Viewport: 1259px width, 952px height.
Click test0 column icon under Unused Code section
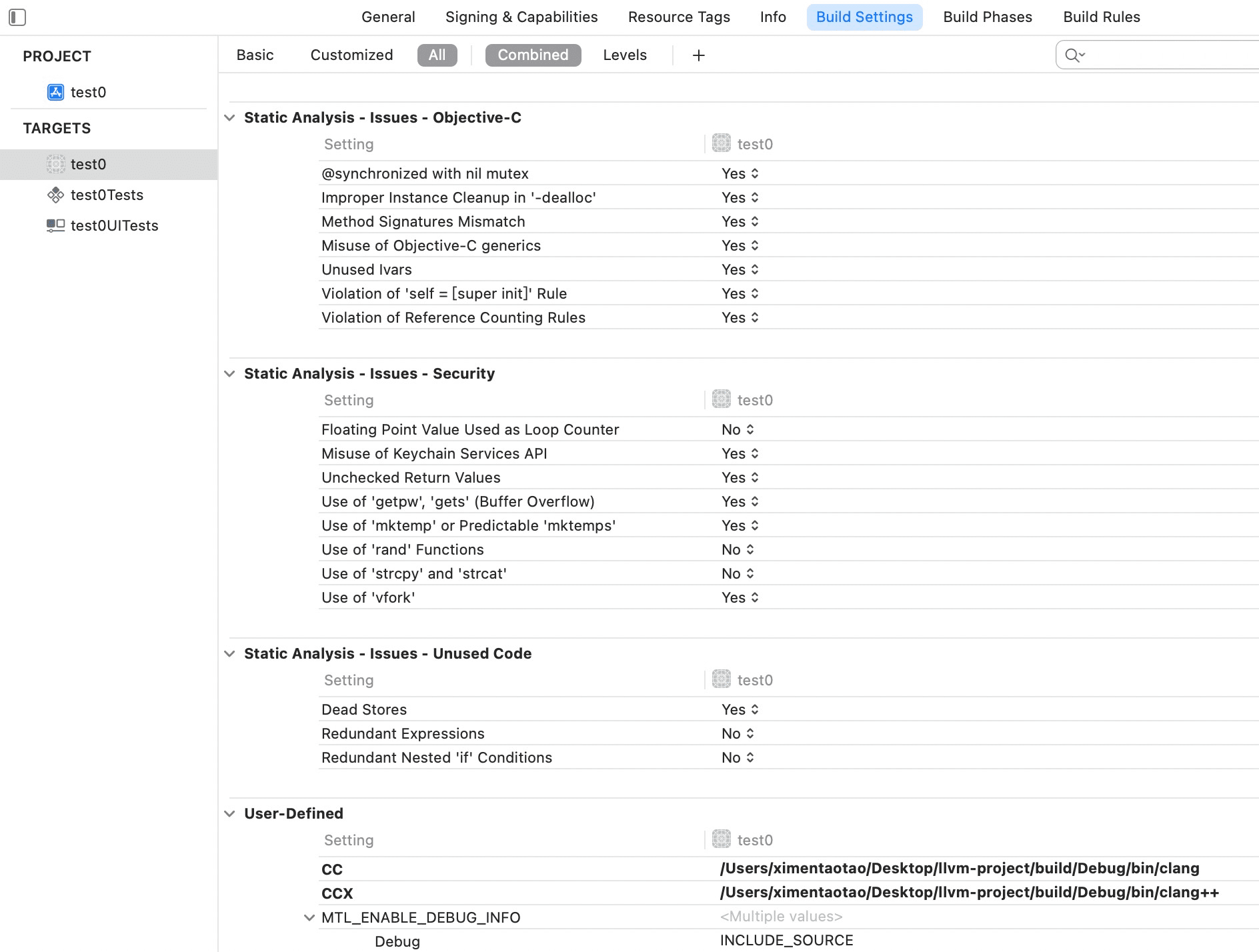pos(722,679)
